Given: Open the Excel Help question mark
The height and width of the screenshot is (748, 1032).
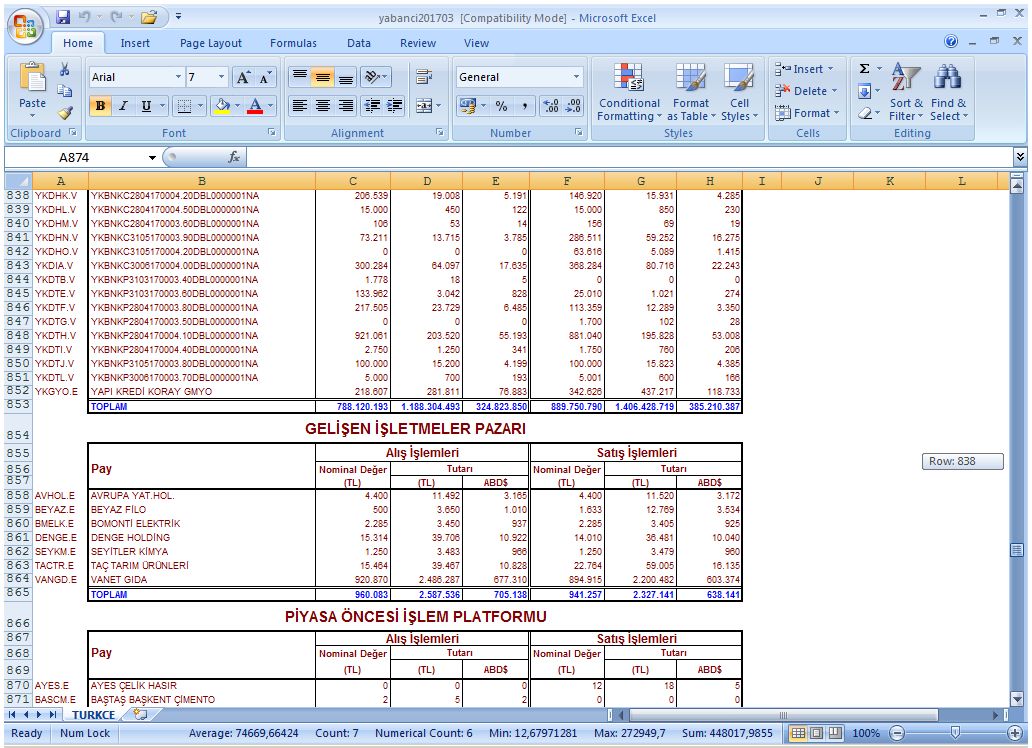Looking at the screenshot, I should pyautogui.click(x=951, y=41).
